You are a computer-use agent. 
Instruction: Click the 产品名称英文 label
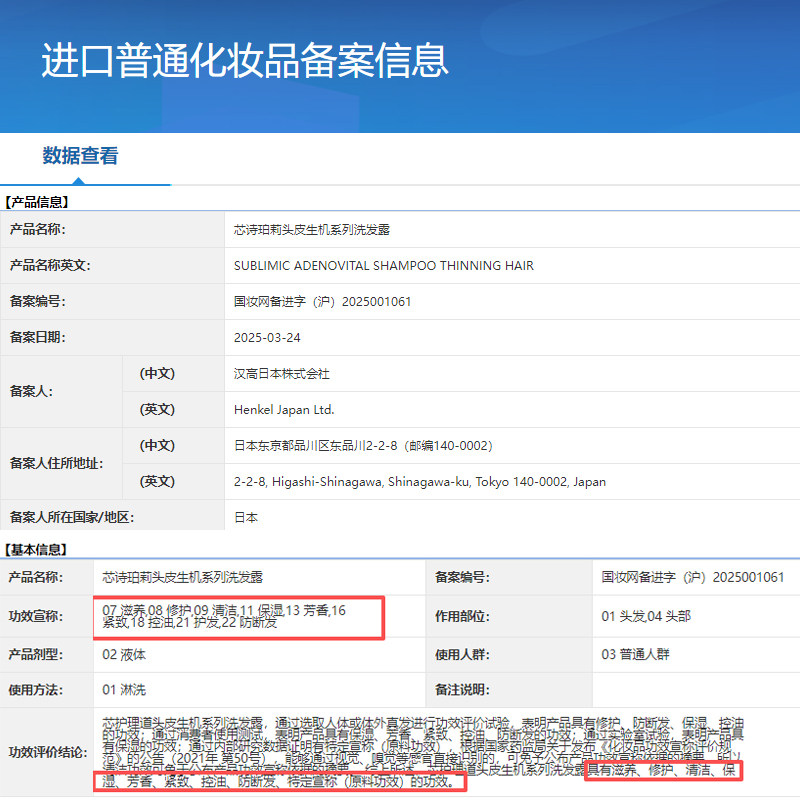(x=50, y=265)
